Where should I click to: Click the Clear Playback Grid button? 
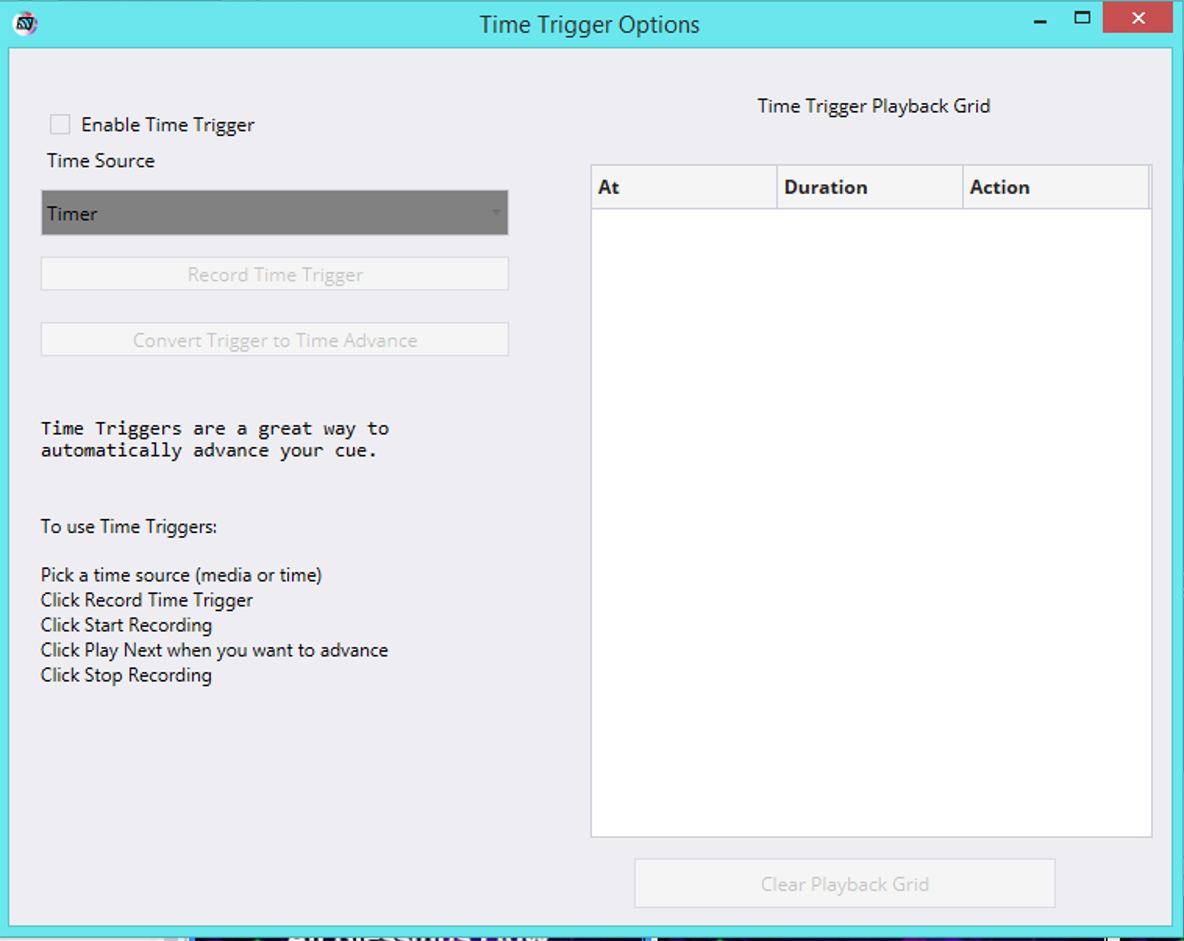click(844, 884)
